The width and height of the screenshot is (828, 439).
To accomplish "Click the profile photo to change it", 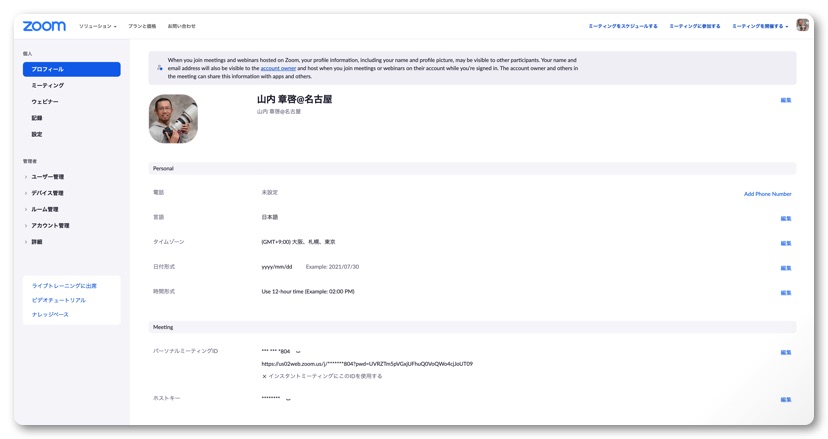I will pos(173,119).
